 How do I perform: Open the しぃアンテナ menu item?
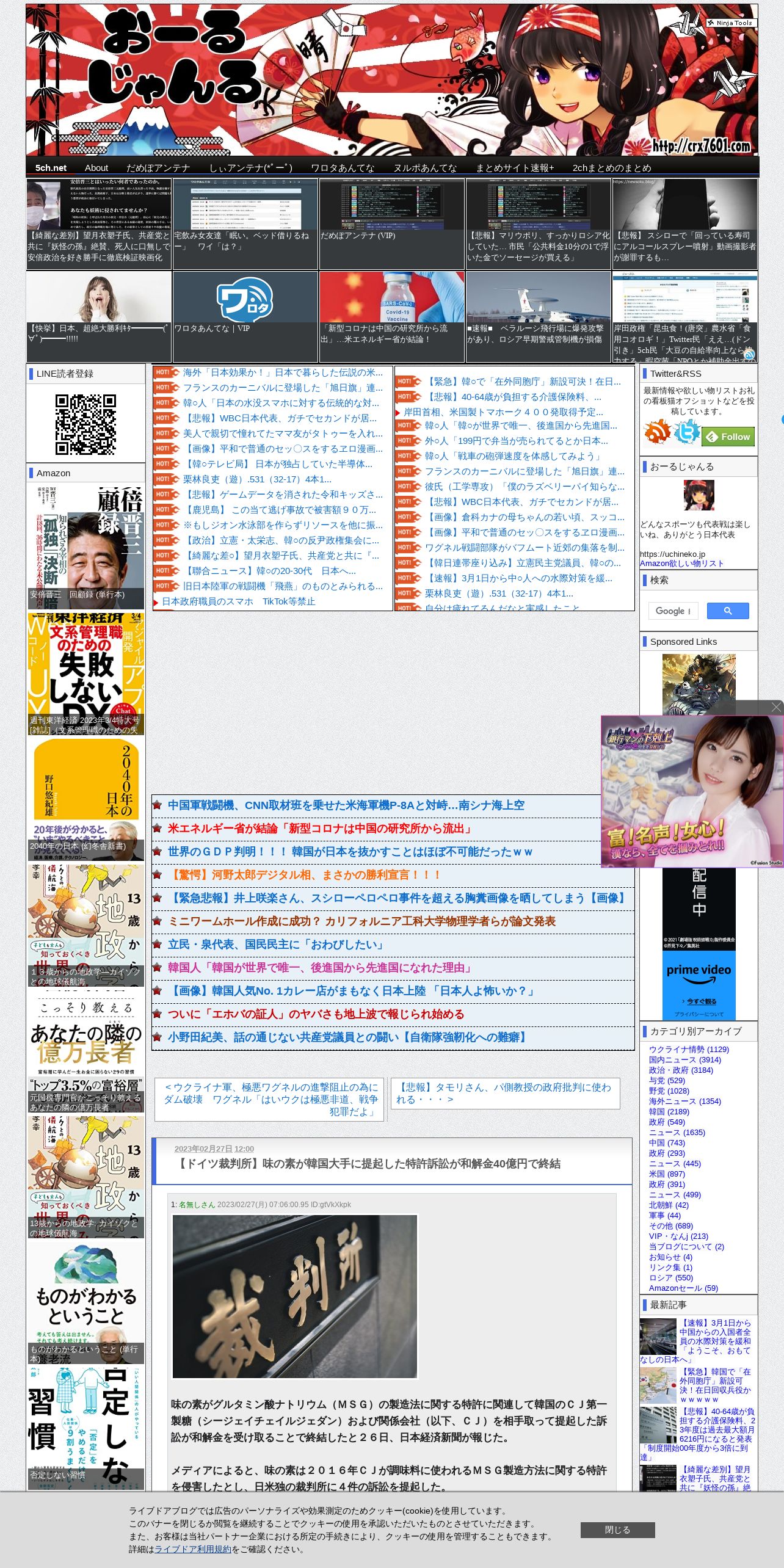pos(251,168)
